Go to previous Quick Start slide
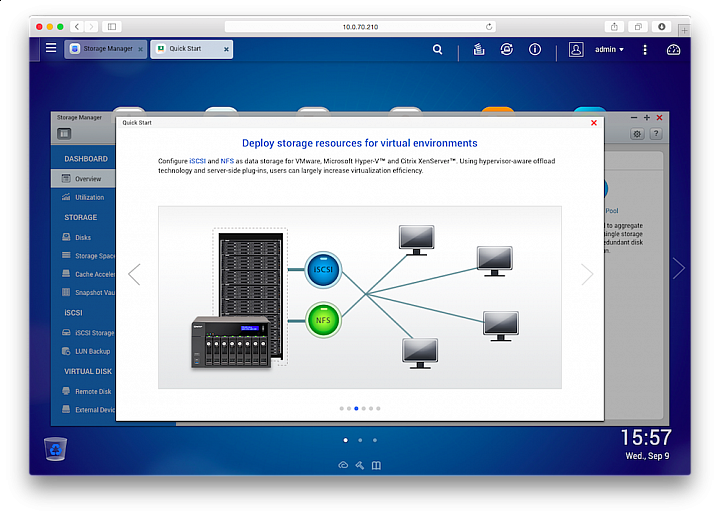Image resolution: width=720 pixels, height=518 pixels. click(134, 275)
